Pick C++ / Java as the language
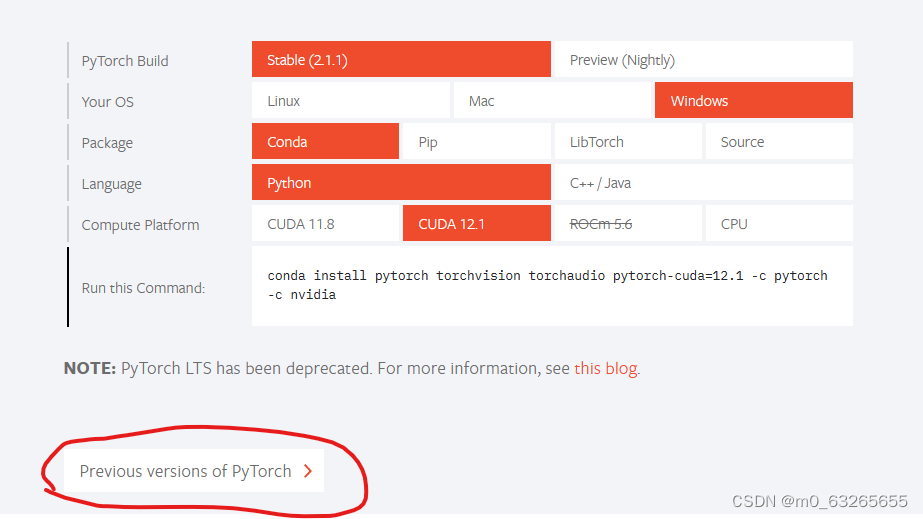Screen dimensions: 923x519 703,182
